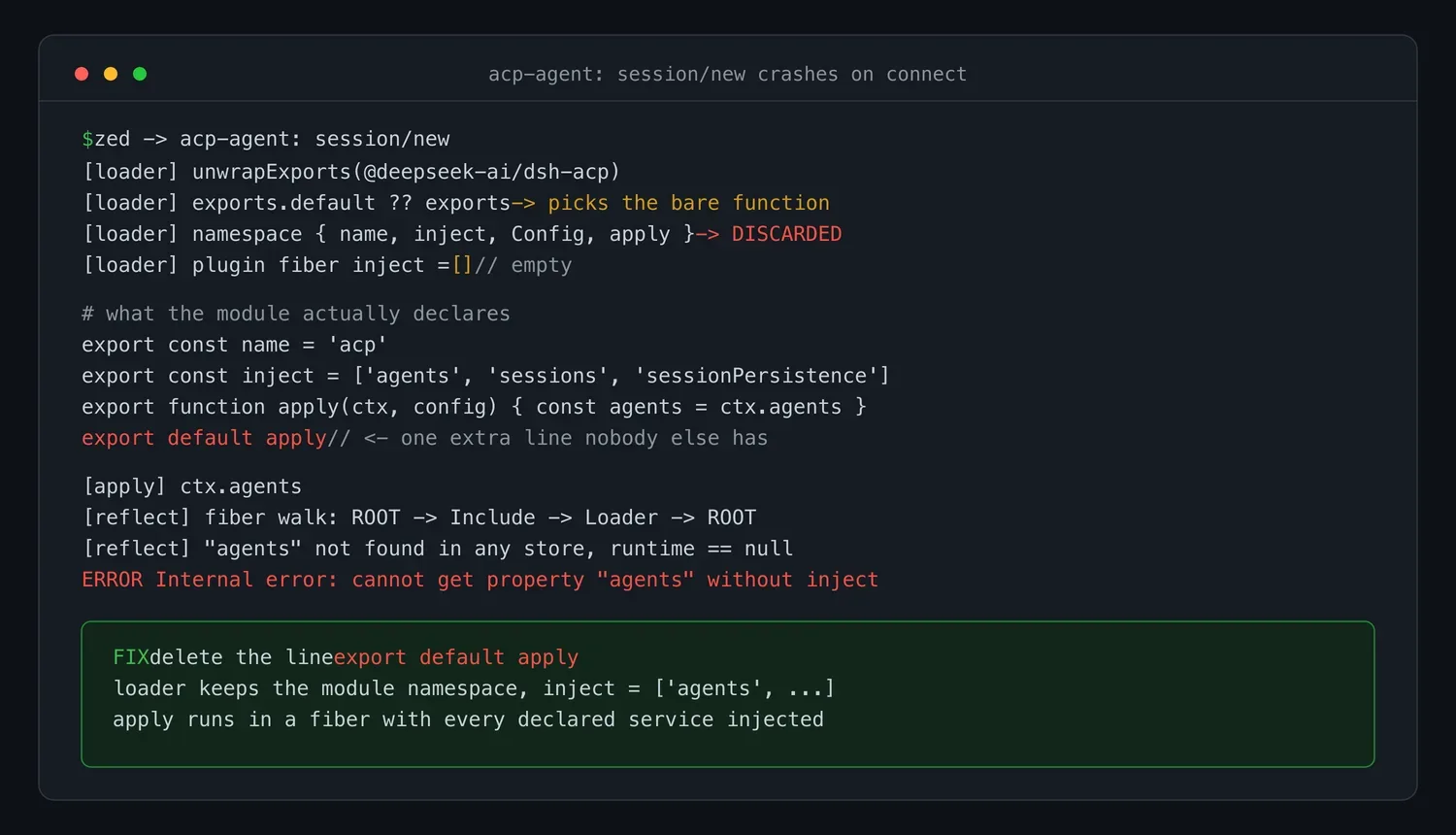Click the 'plugin fiber inject' loader line

327,265
